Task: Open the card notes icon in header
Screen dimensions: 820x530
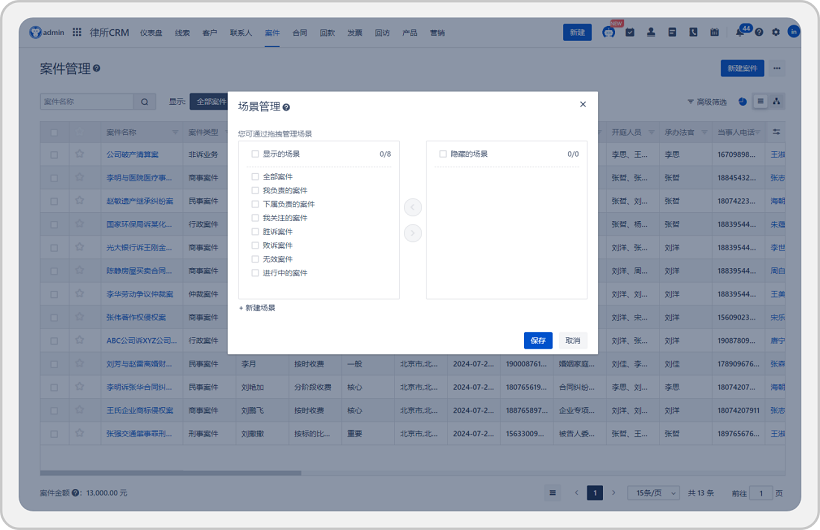Action: (x=672, y=32)
